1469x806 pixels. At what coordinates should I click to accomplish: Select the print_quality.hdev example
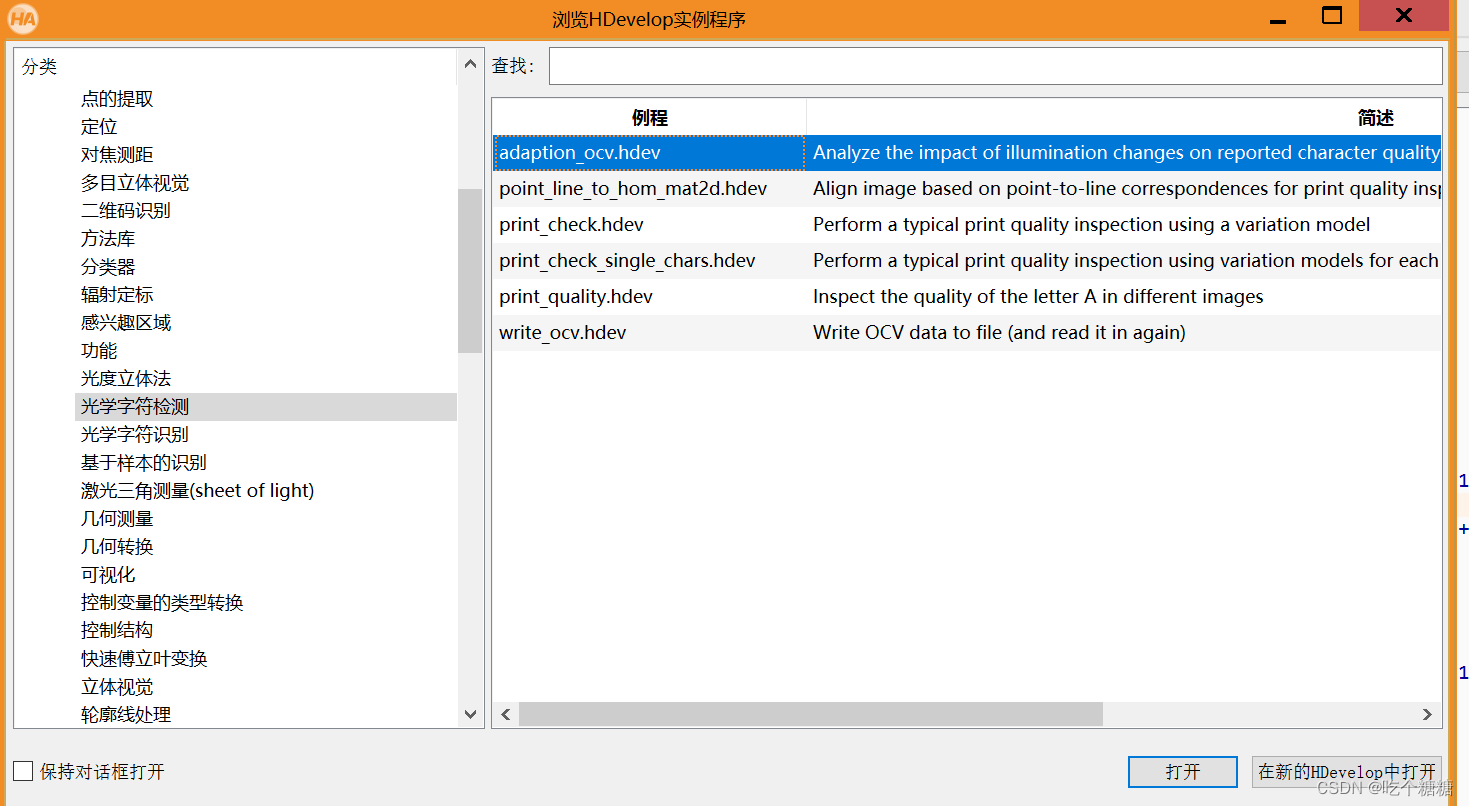[x=576, y=297]
